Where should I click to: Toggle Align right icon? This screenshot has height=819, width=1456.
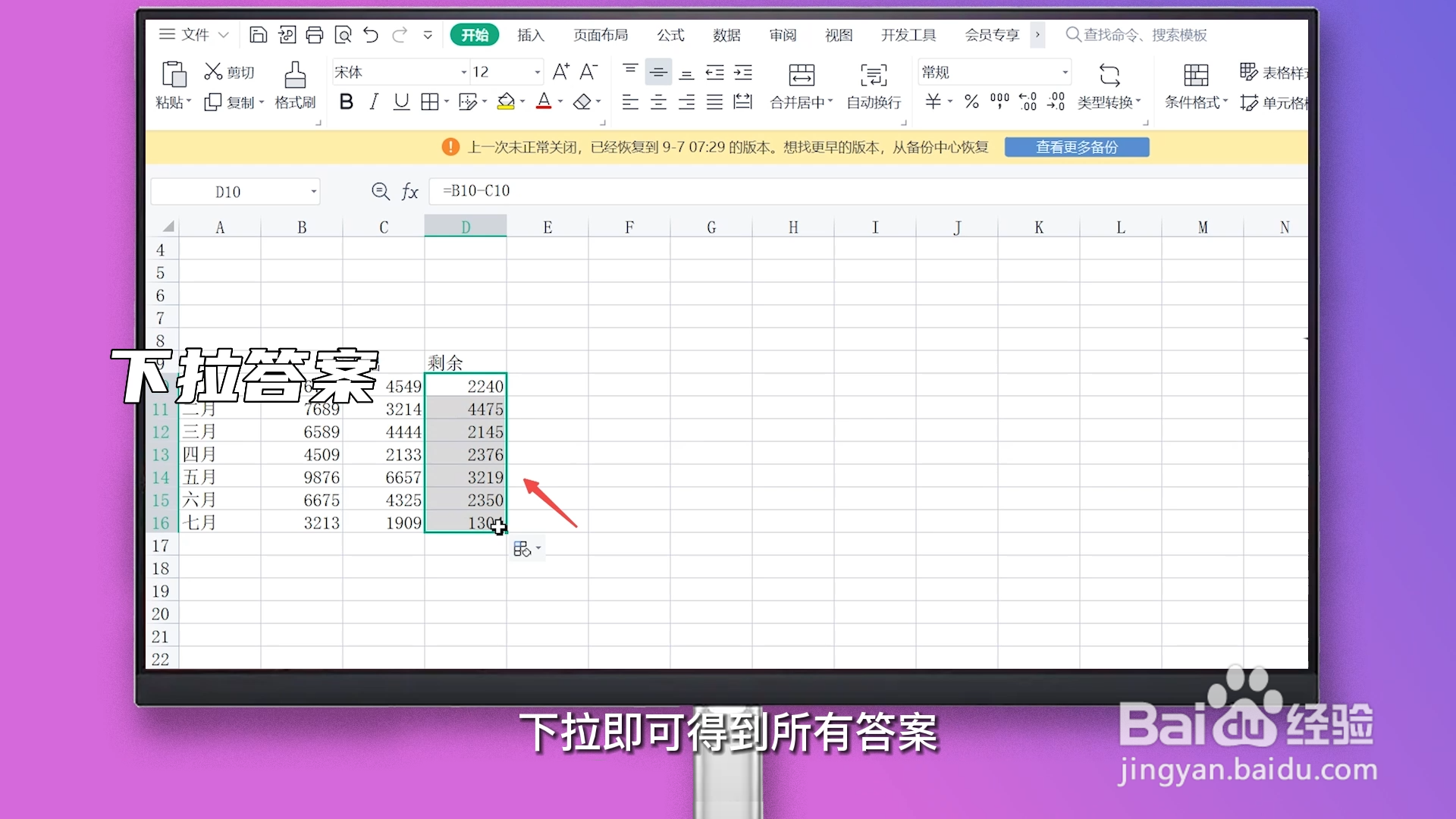tap(686, 102)
